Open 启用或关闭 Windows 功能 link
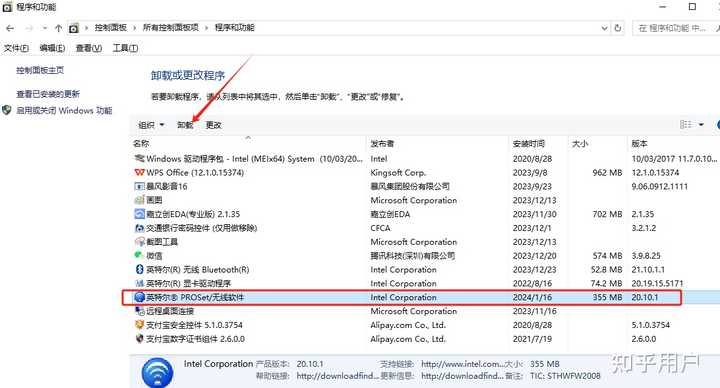 (64, 111)
